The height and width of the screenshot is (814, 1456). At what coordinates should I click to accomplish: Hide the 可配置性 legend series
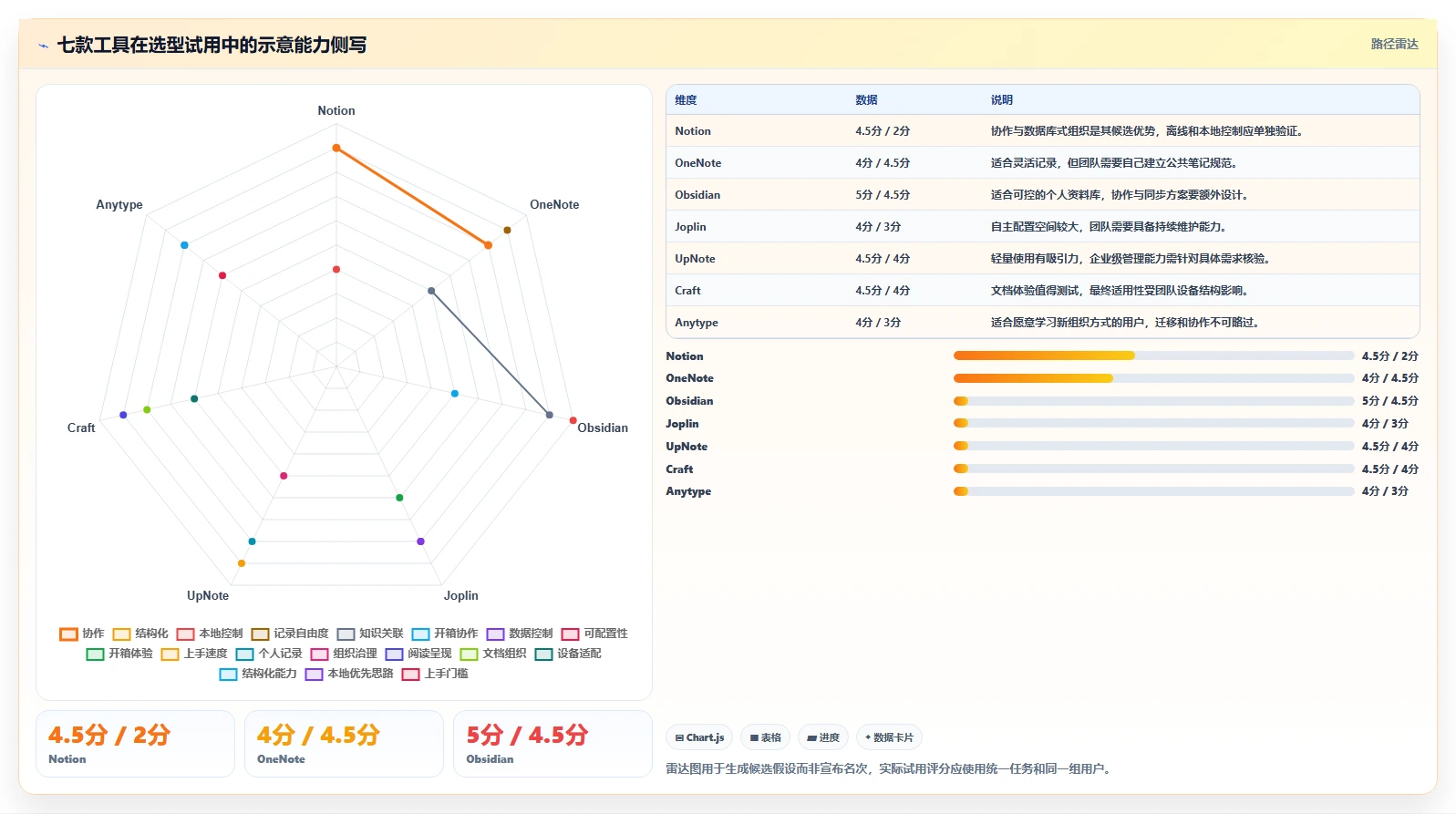(594, 634)
